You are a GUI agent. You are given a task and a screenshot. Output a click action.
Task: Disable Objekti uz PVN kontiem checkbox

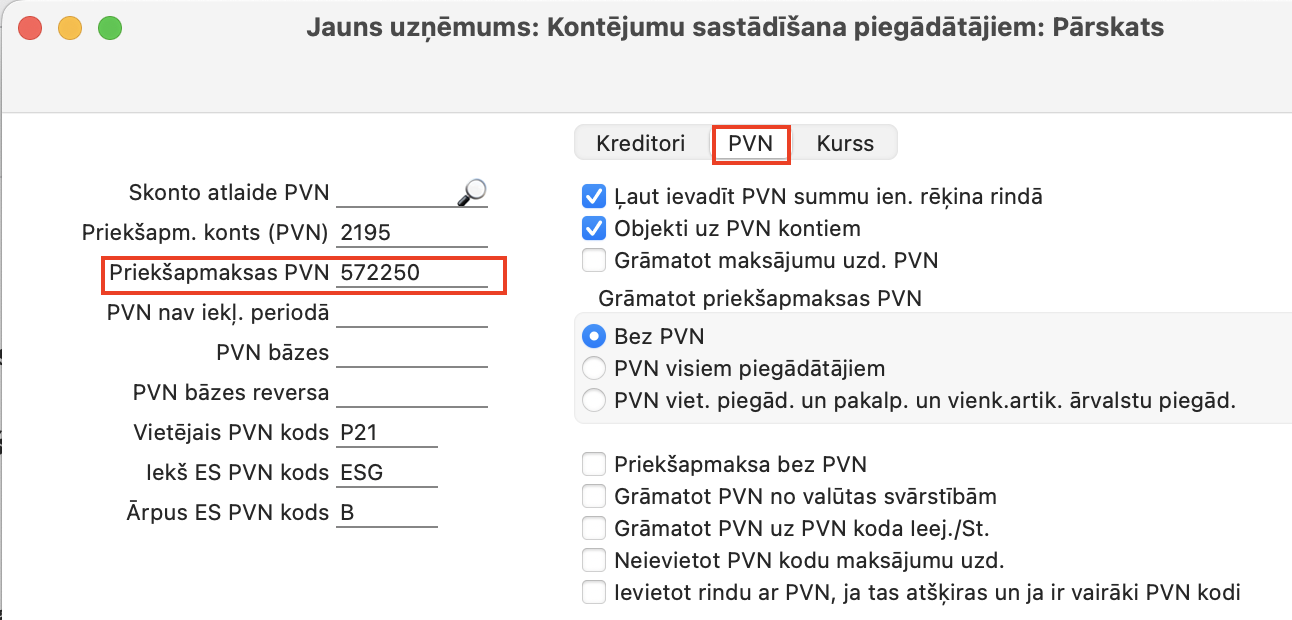point(594,228)
